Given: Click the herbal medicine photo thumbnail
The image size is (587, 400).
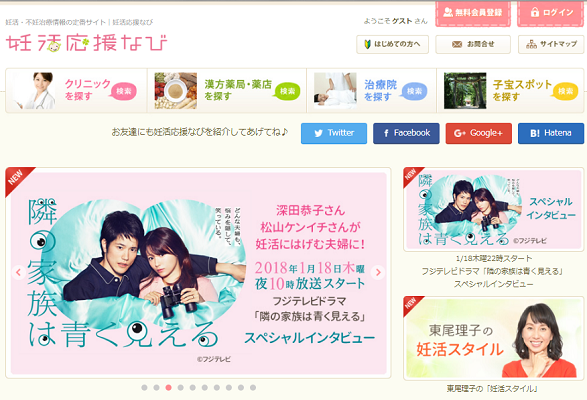Looking at the screenshot, I should tap(176, 91).
